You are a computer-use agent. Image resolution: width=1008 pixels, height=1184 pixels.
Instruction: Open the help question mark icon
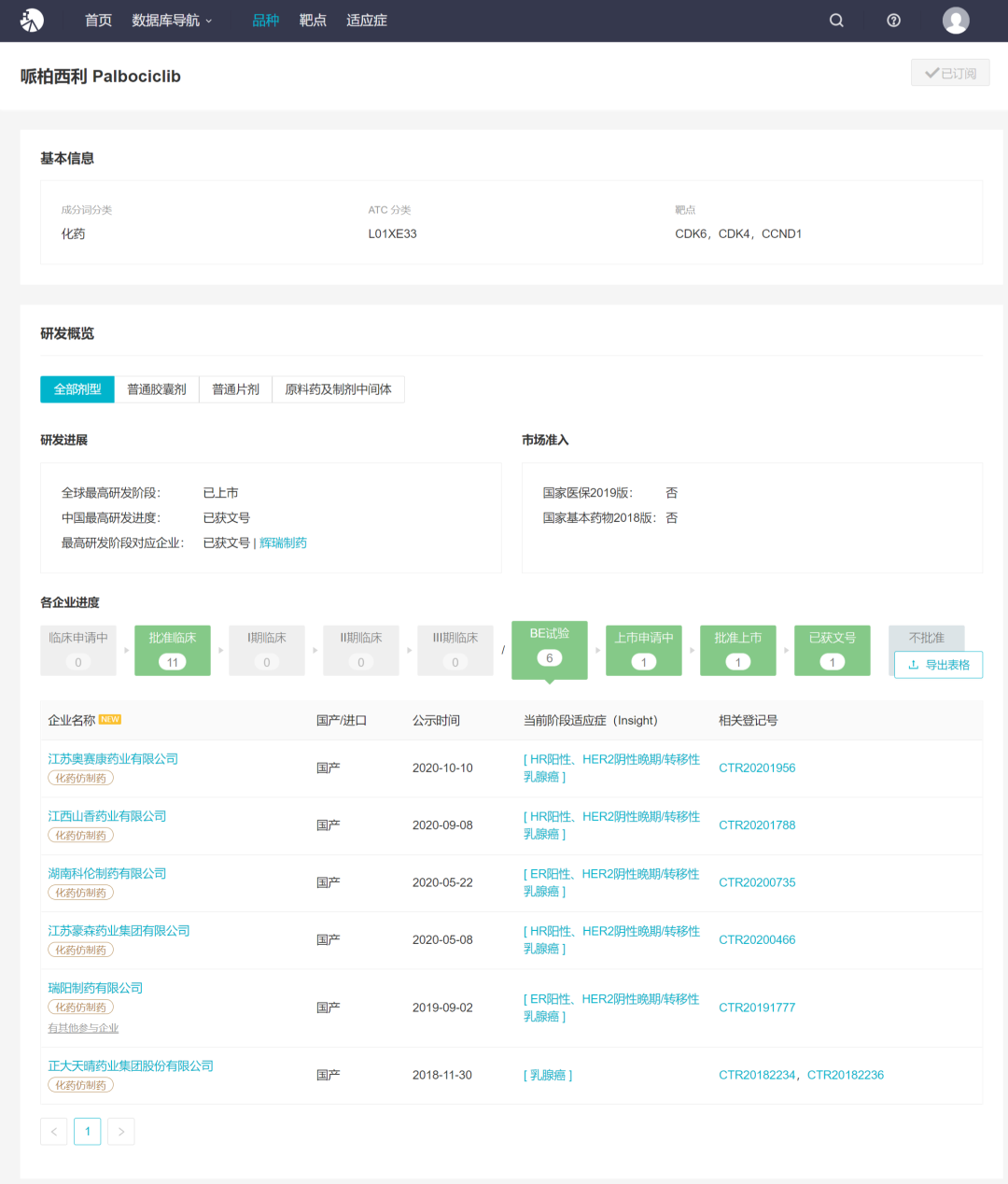tap(893, 21)
